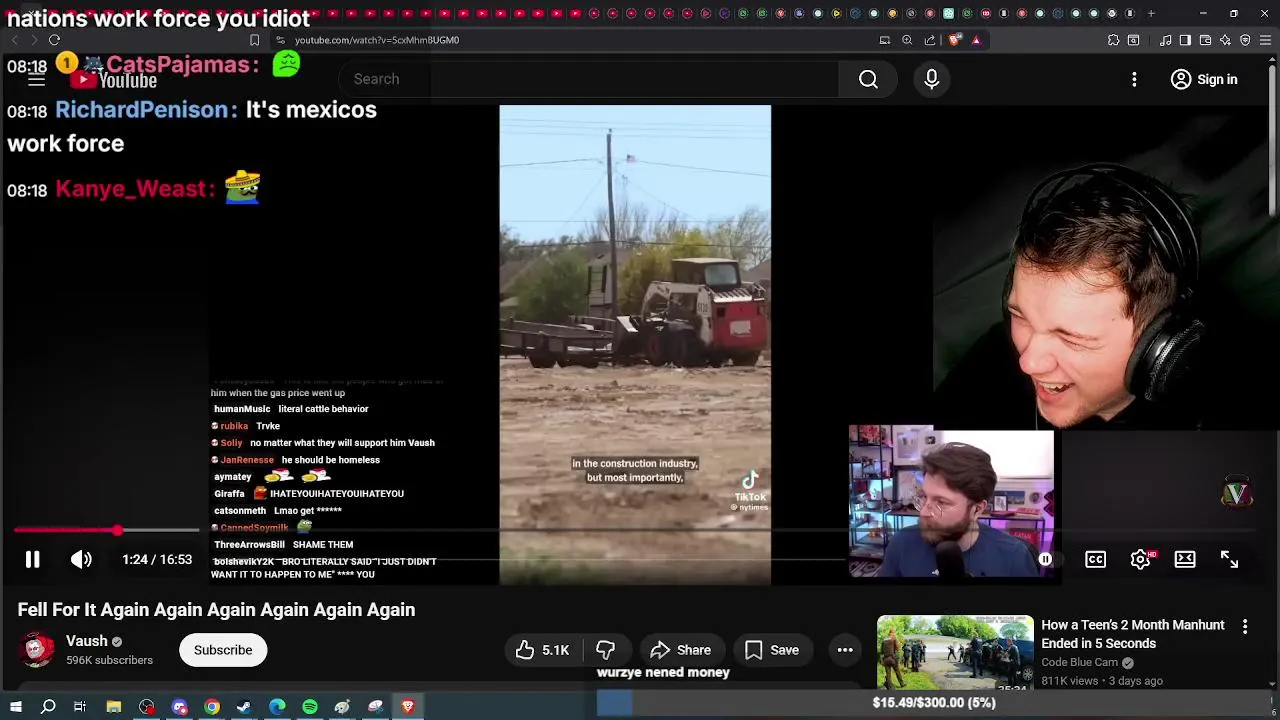The image size is (1280, 720).
Task: Open options menu for Manhunt recommendation
Action: click(x=1245, y=626)
